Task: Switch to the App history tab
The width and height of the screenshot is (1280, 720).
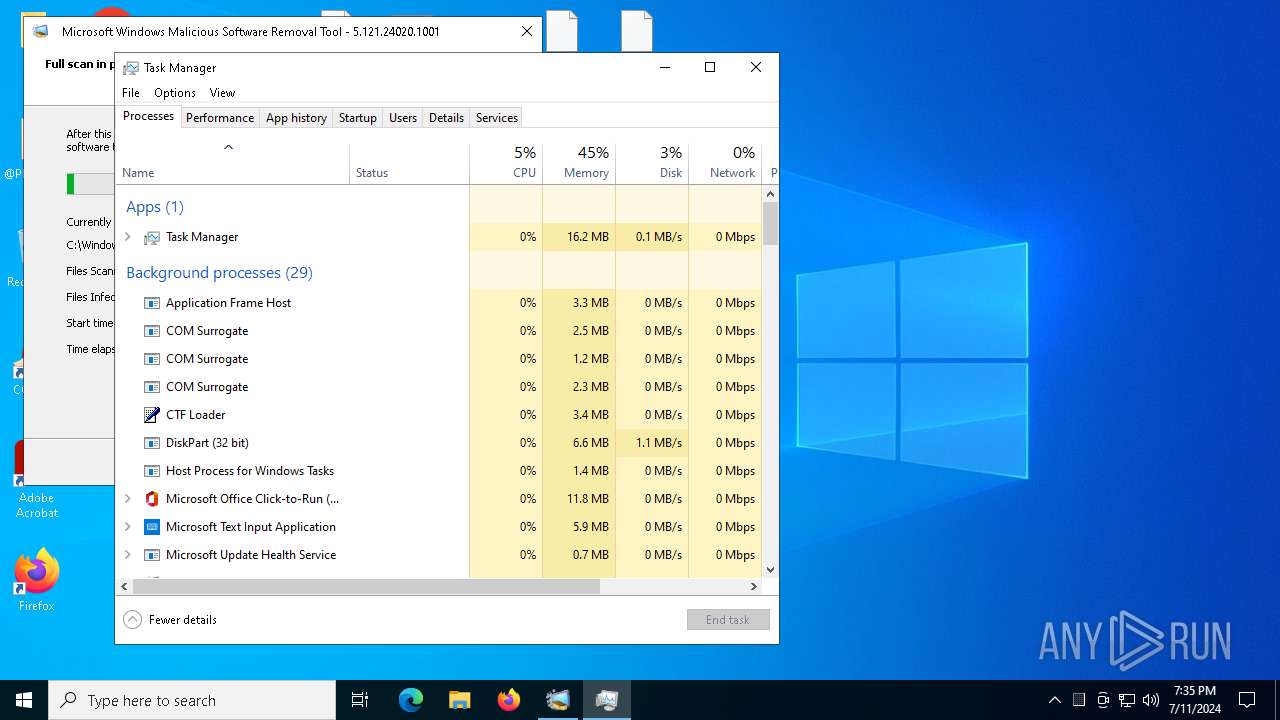Action: tap(296, 118)
